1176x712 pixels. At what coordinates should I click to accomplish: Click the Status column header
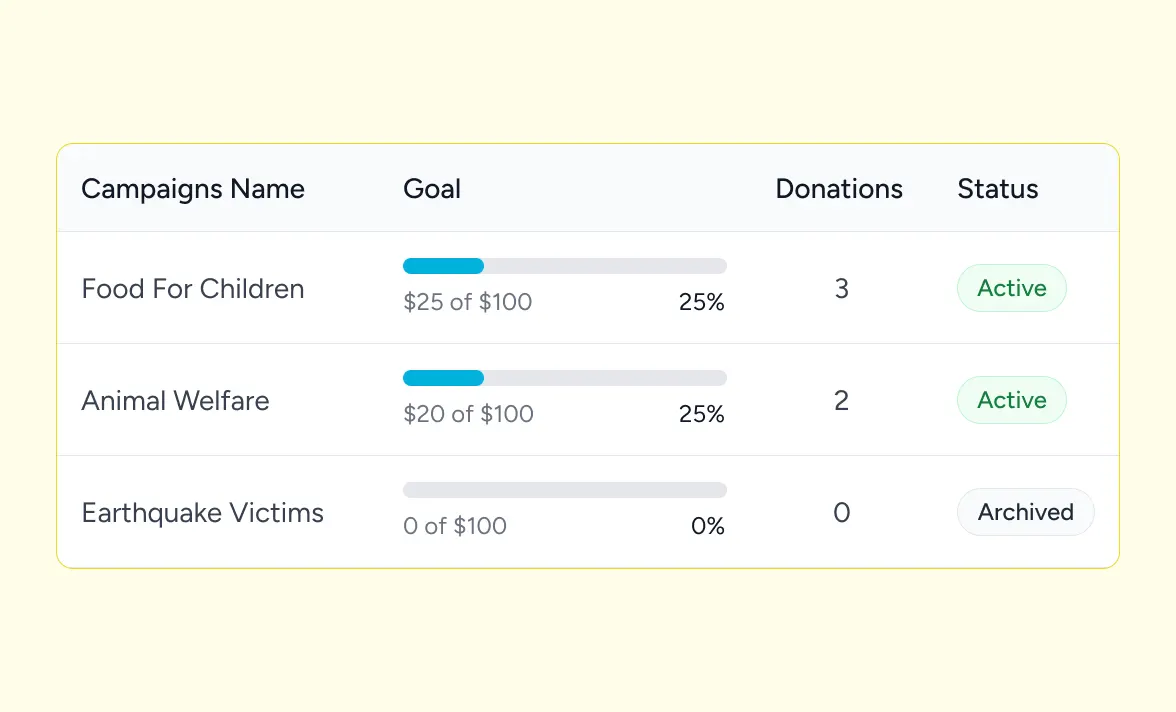click(x=997, y=189)
